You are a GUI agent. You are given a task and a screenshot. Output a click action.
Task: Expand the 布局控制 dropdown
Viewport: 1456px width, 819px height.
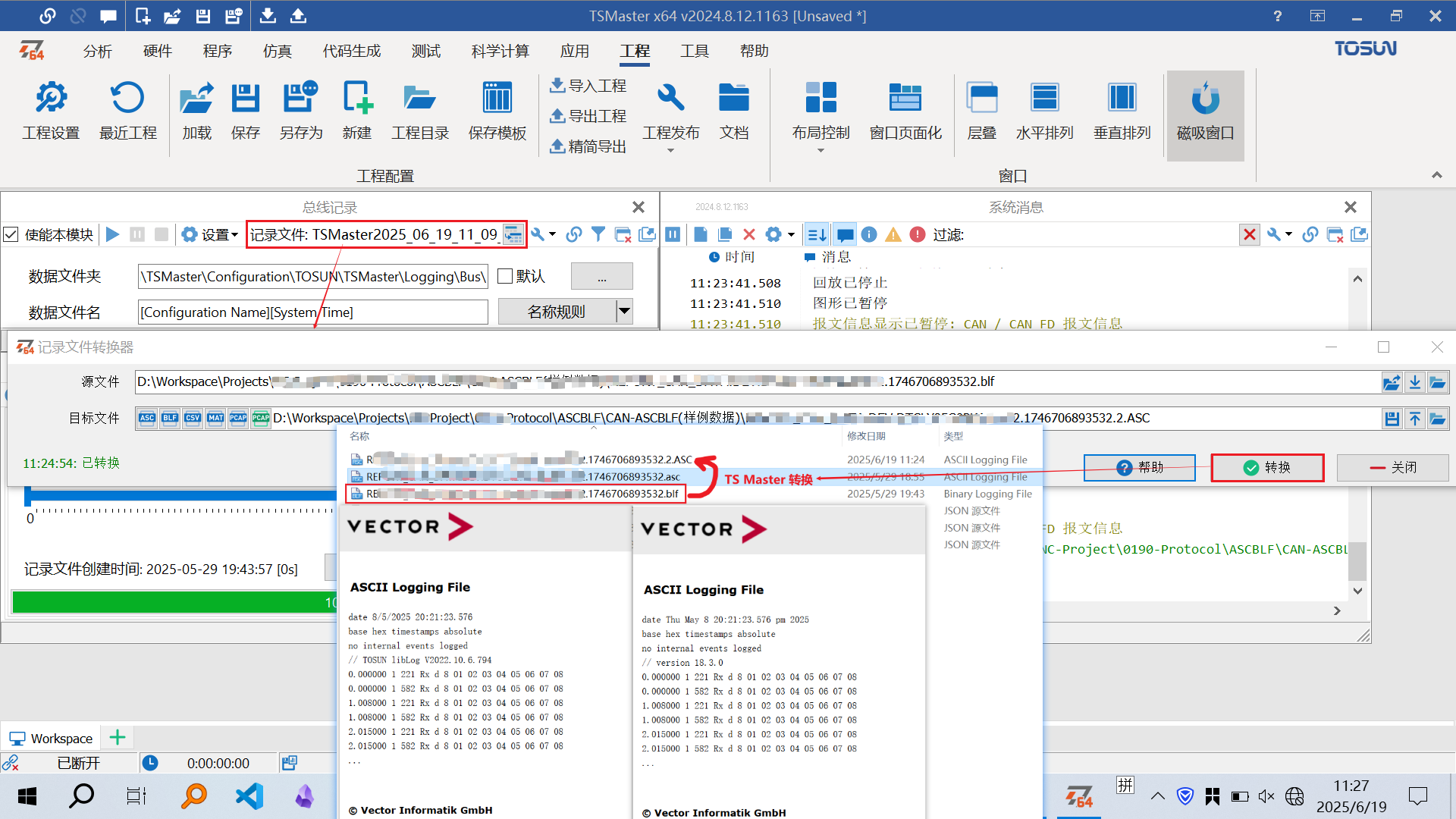coord(821,150)
